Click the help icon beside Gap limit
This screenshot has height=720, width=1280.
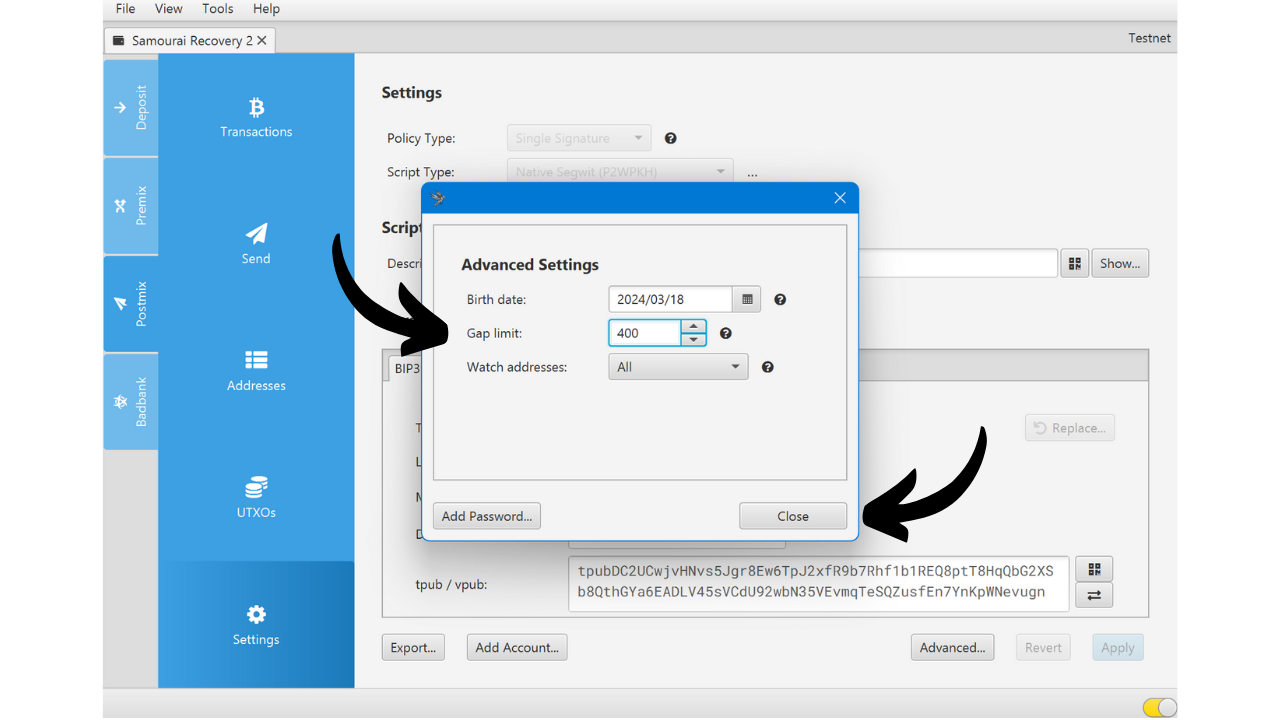(x=726, y=333)
